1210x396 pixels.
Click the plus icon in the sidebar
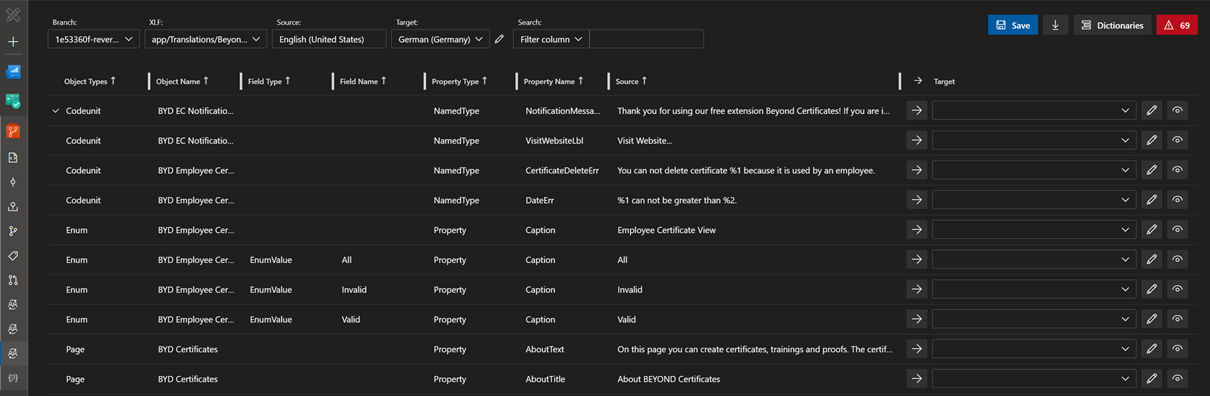13,42
